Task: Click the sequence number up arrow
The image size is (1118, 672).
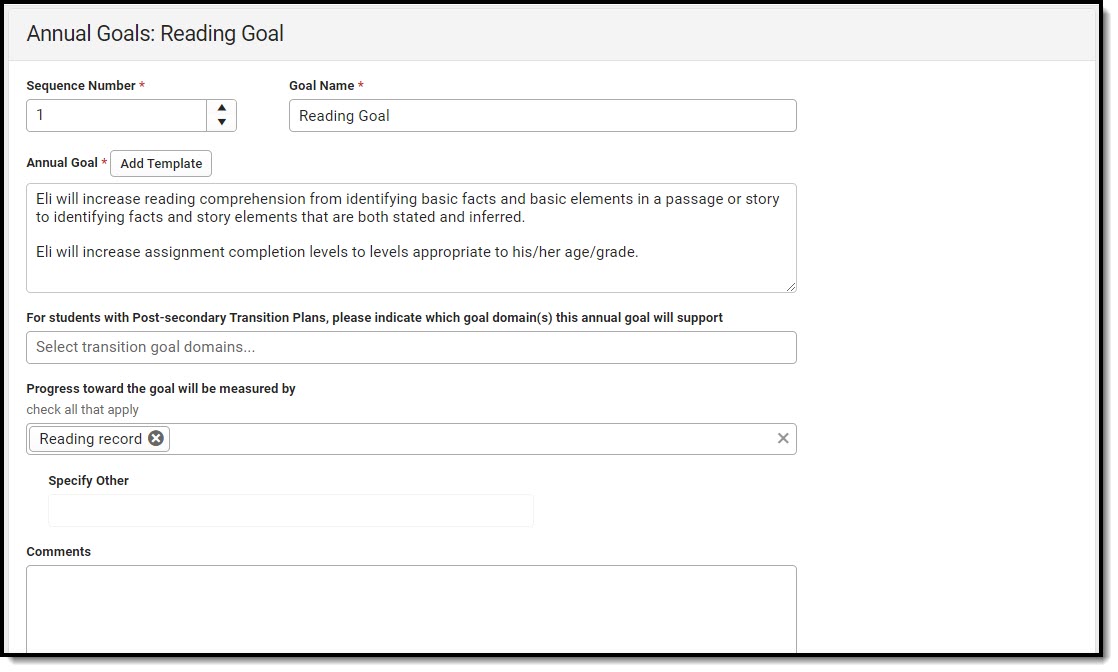Action: point(221,108)
